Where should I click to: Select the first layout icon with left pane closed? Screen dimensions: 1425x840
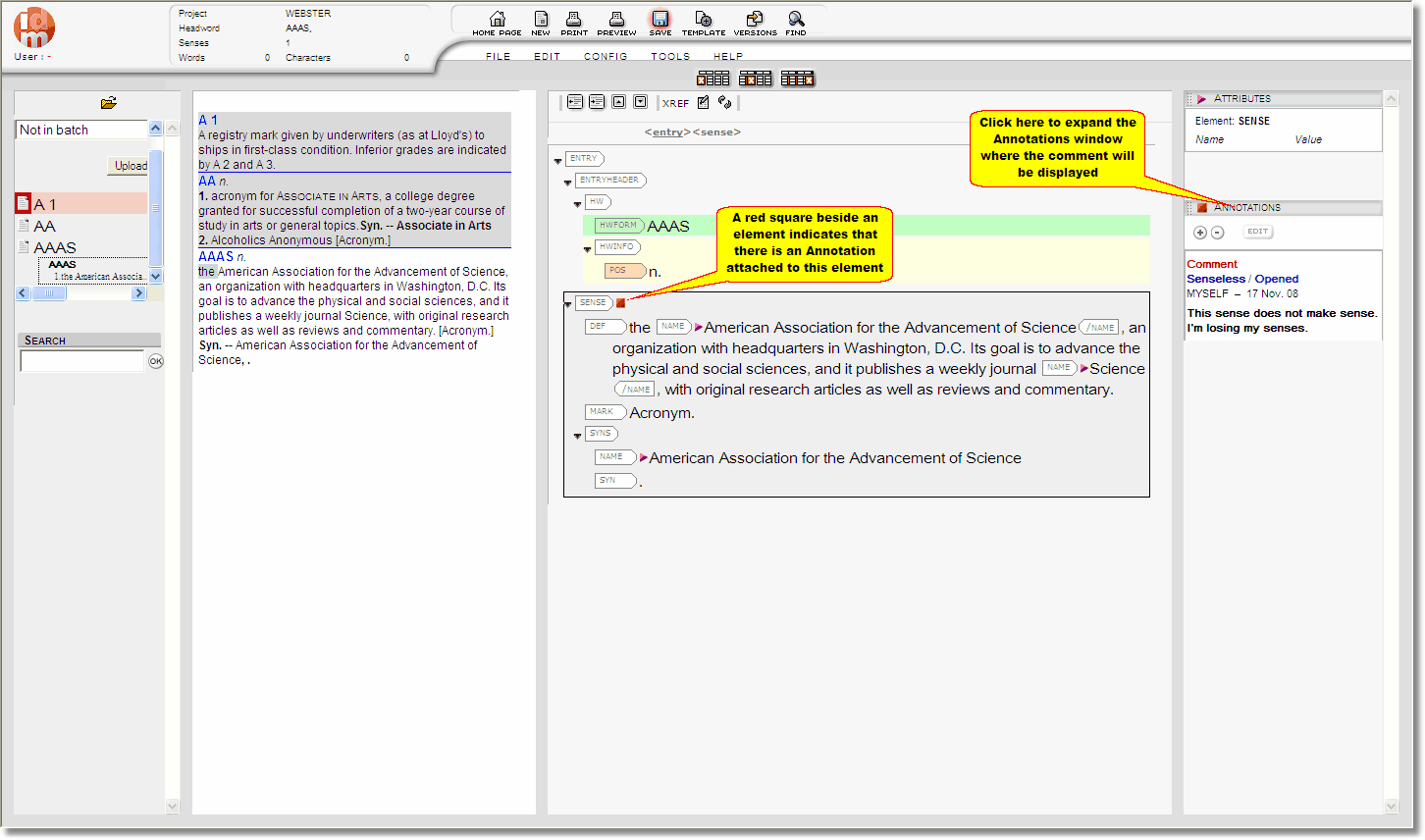(x=713, y=79)
